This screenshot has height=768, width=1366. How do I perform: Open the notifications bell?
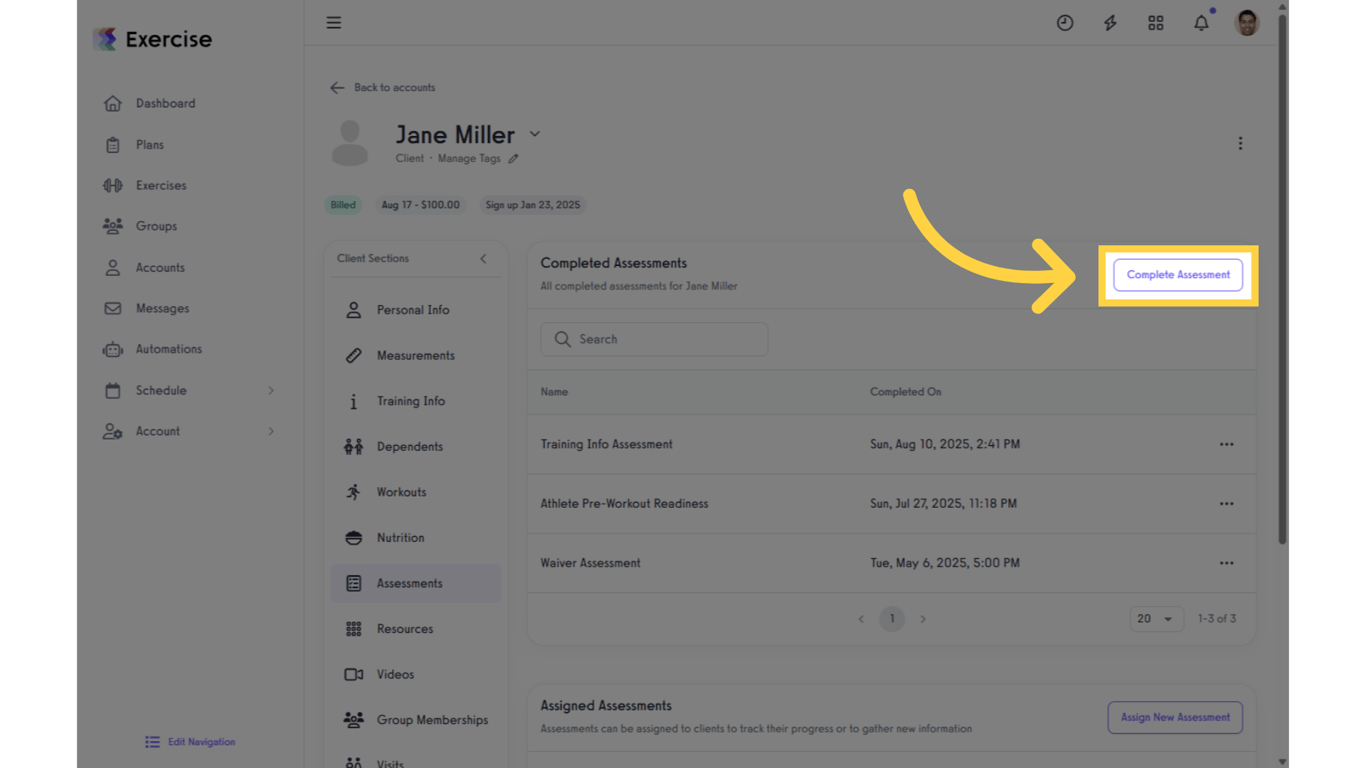tap(1201, 23)
